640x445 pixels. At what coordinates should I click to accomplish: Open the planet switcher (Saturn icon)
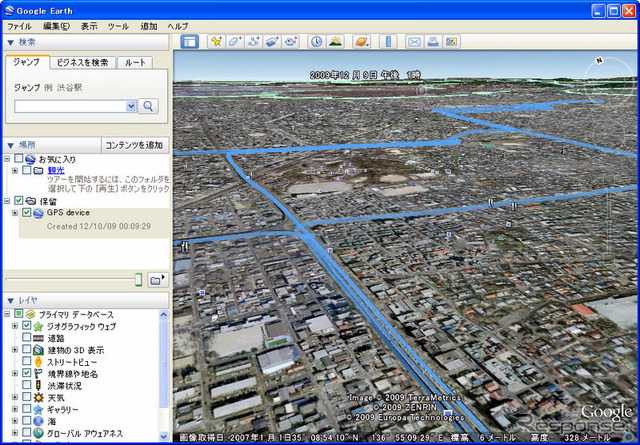pos(362,42)
